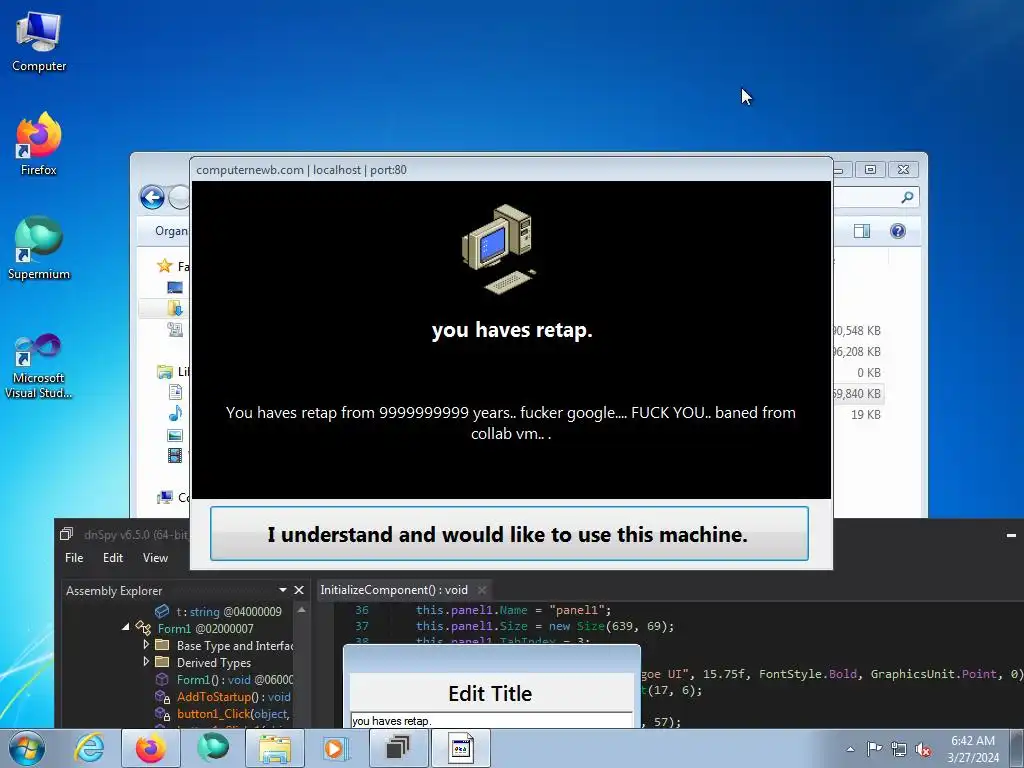Click the Libraries icon in the Explorer sidebar
This screenshot has height=768, width=1024.
click(x=165, y=372)
